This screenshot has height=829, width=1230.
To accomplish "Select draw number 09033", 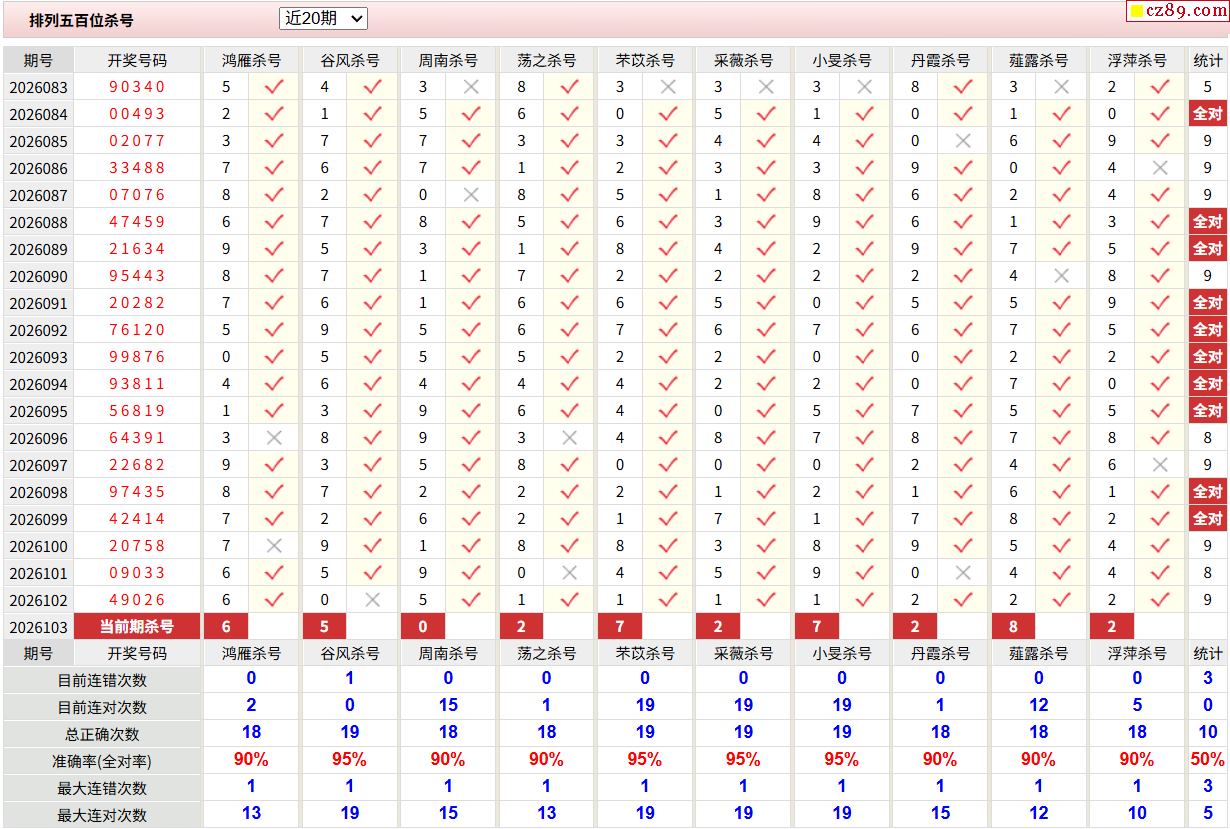I will coord(138,573).
